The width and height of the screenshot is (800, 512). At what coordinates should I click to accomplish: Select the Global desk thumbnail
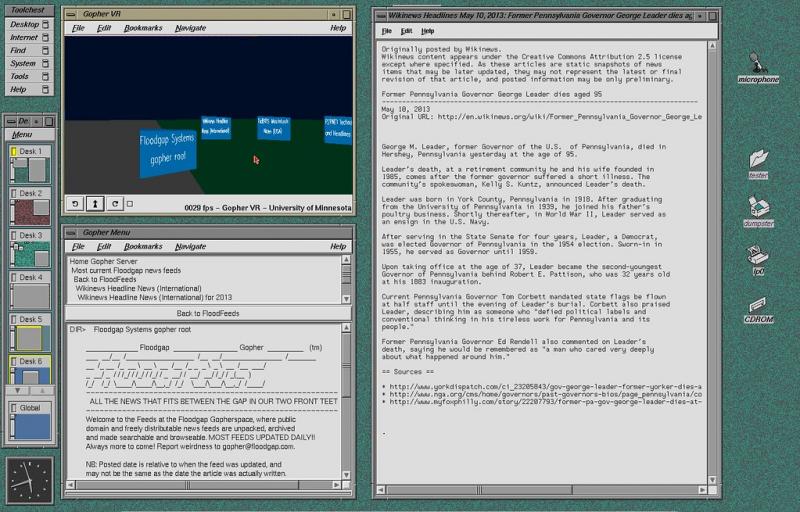[30, 421]
